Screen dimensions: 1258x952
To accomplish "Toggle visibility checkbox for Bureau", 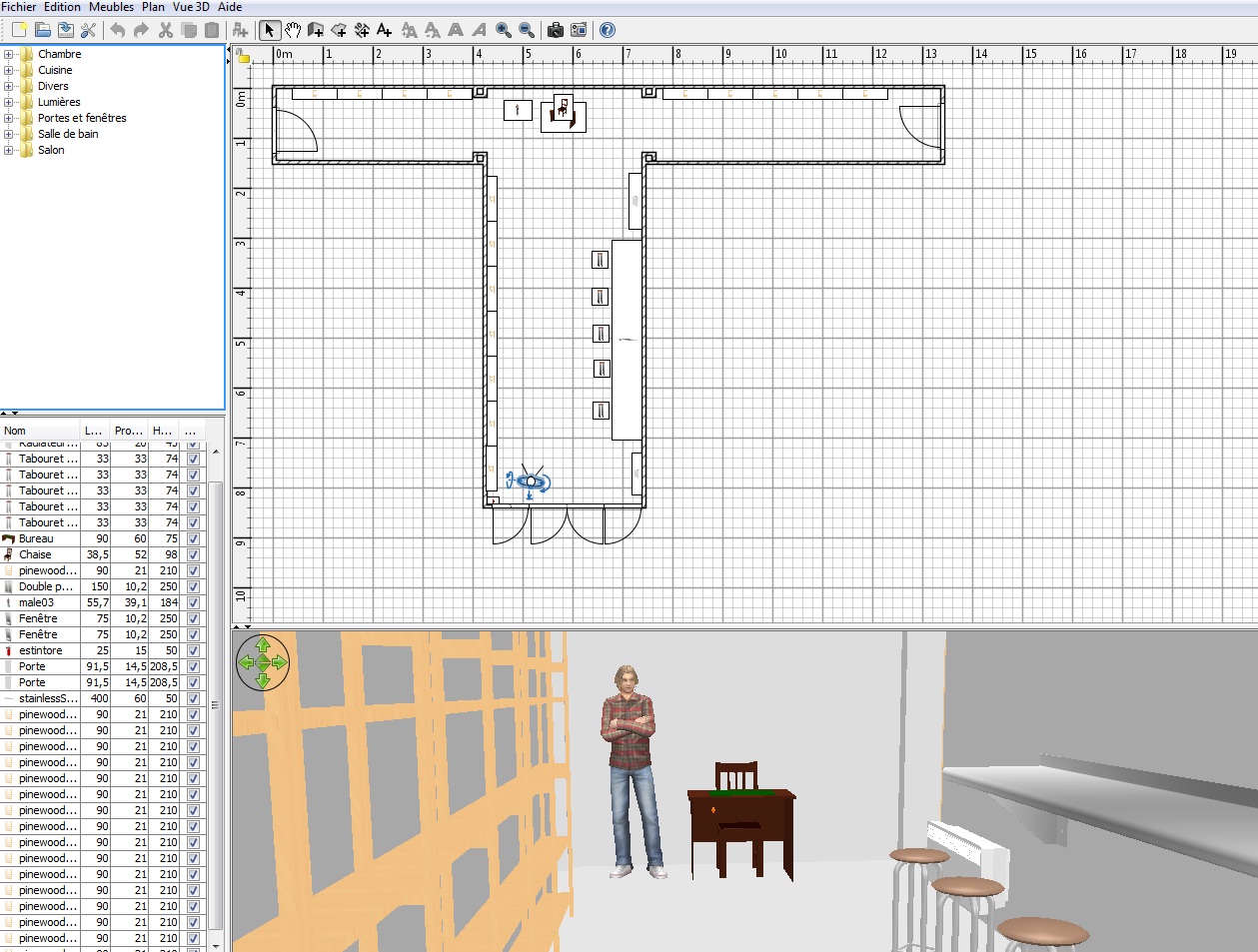I will tap(193, 538).
